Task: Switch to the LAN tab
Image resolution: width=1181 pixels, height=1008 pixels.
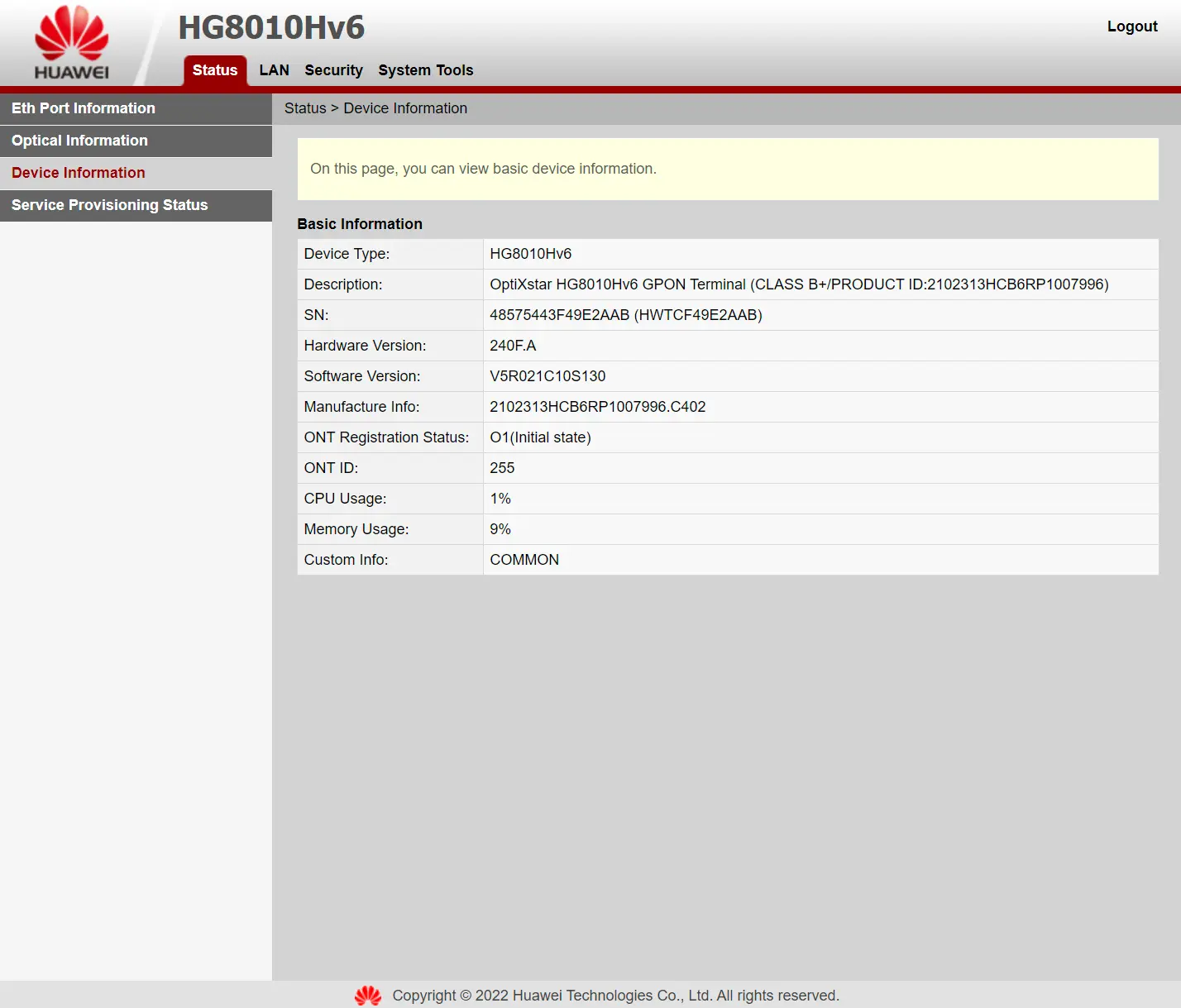Action: [275, 70]
